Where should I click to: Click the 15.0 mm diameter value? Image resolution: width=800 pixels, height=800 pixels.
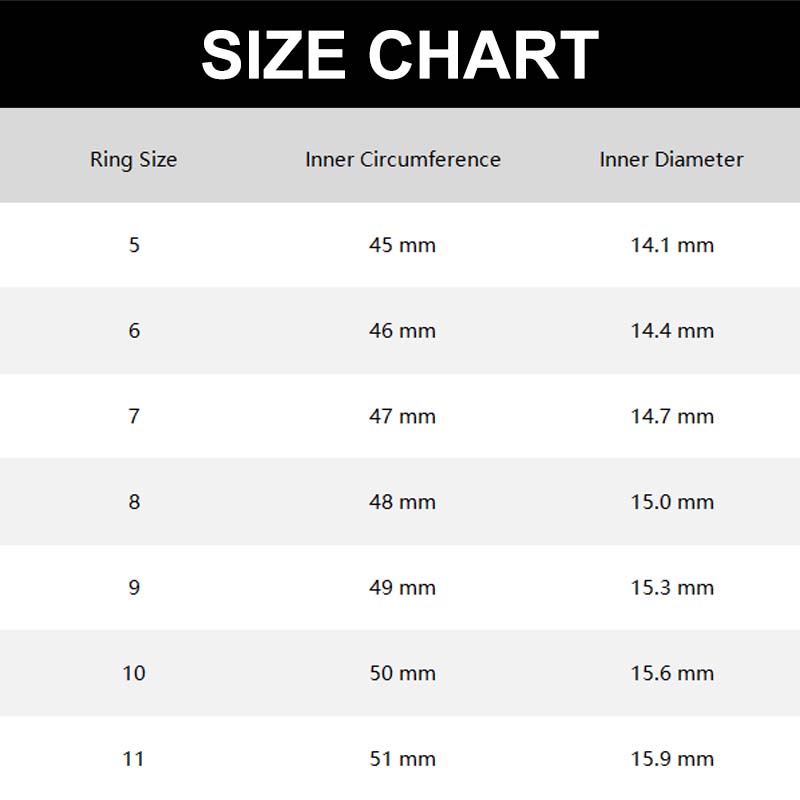point(672,502)
